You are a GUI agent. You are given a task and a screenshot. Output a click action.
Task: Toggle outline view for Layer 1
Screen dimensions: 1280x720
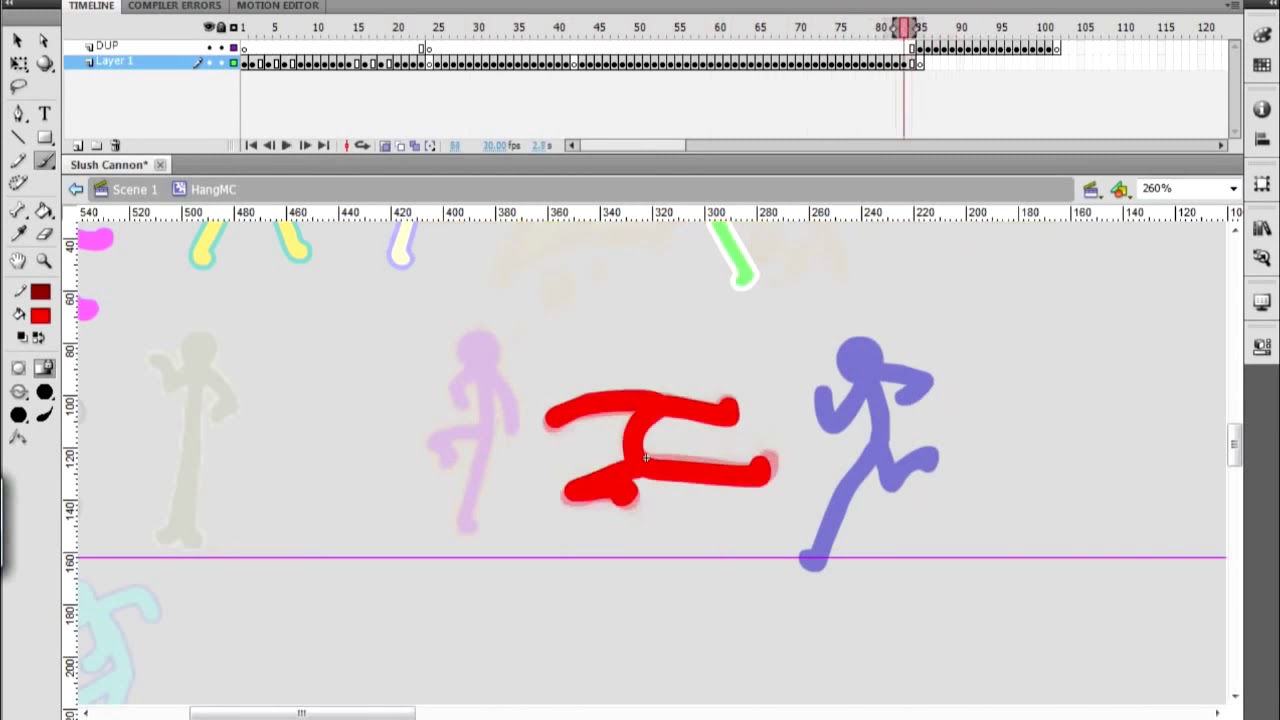point(234,63)
